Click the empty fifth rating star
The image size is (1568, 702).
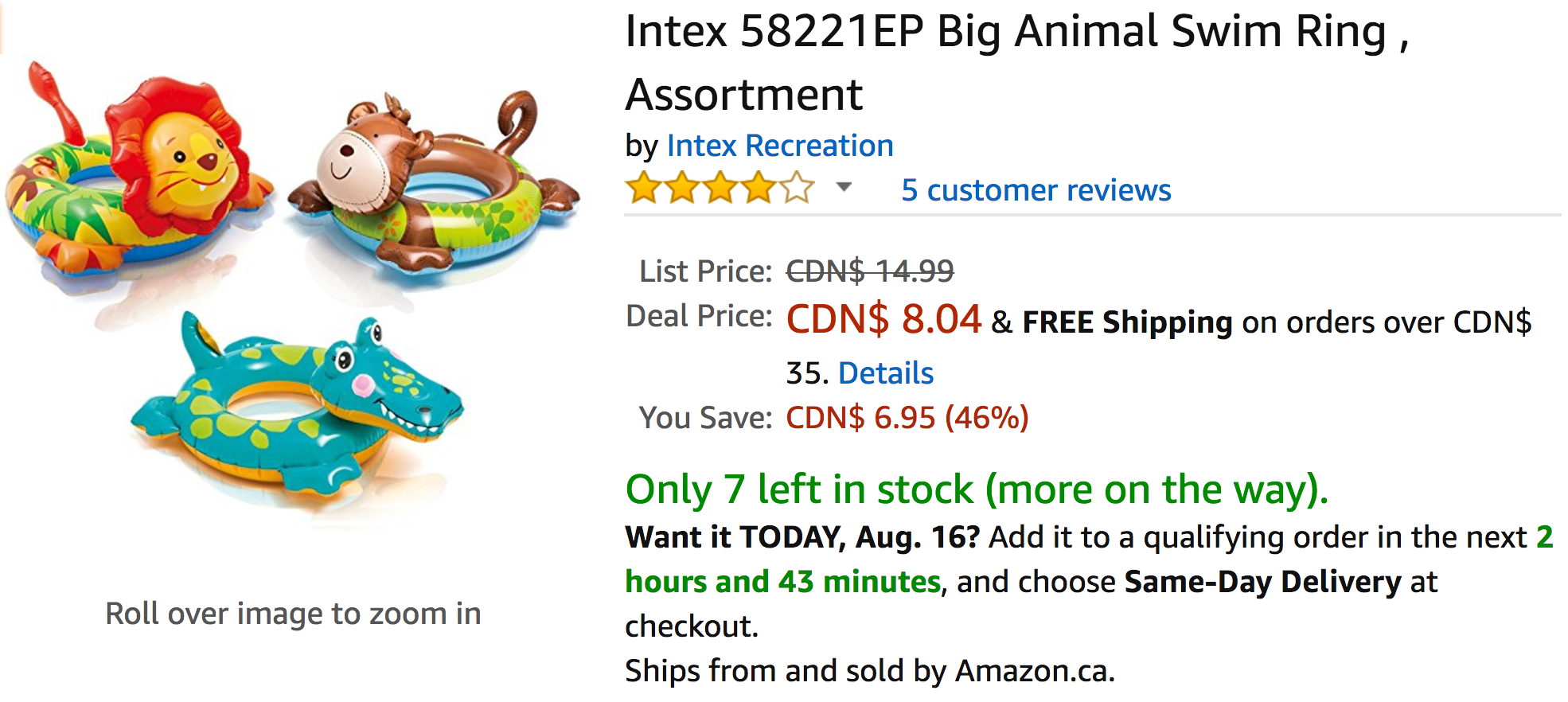click(797, 189)
